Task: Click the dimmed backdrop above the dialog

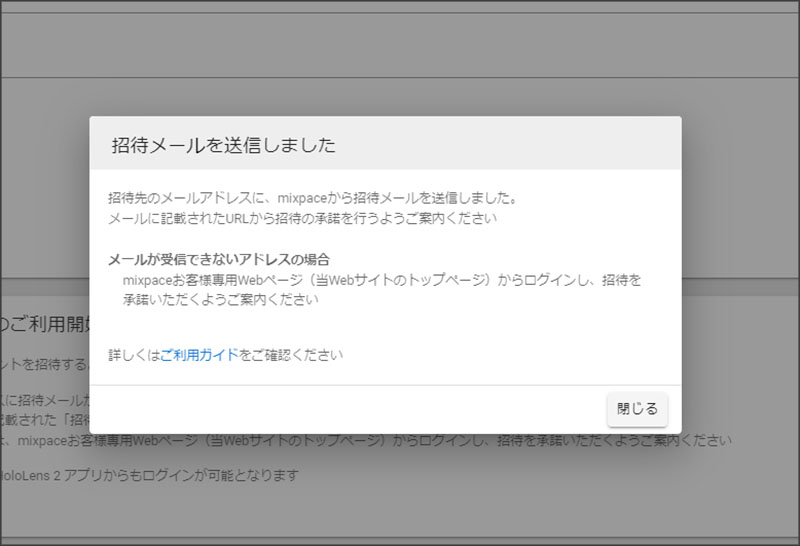Action: [x=400, y=60]
